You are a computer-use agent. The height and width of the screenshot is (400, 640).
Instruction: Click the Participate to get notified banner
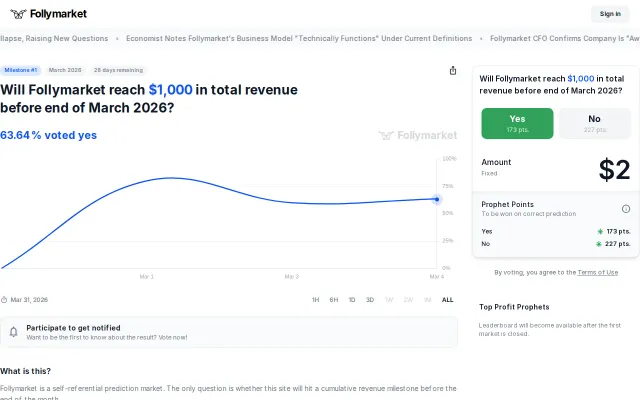coord(229,332)
